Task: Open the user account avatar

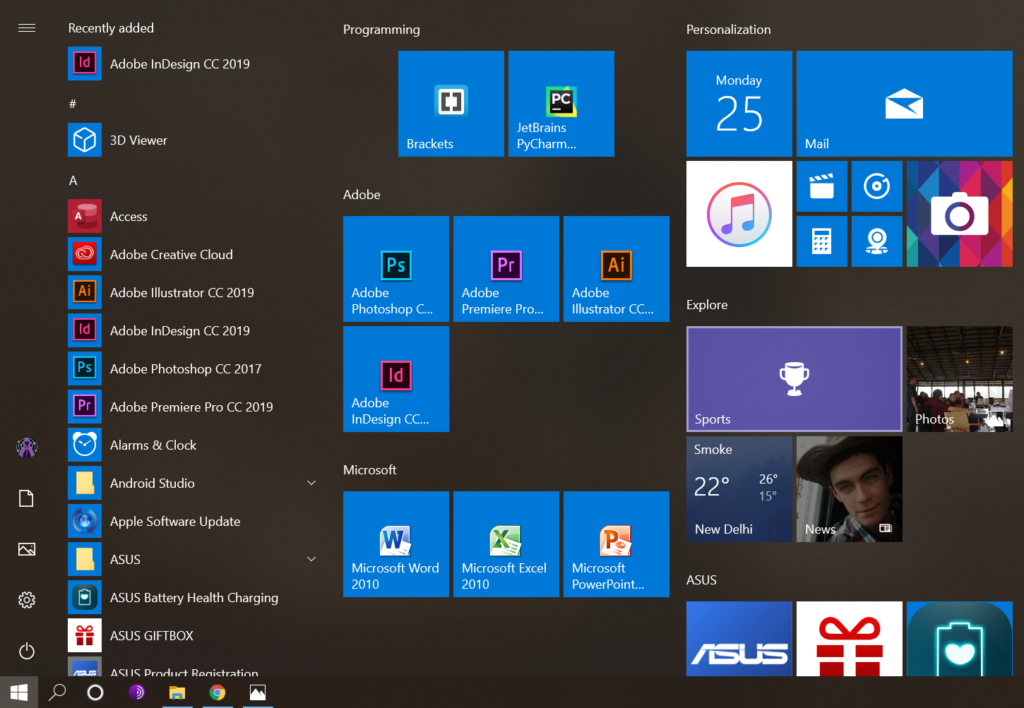Action: (27, 447)
